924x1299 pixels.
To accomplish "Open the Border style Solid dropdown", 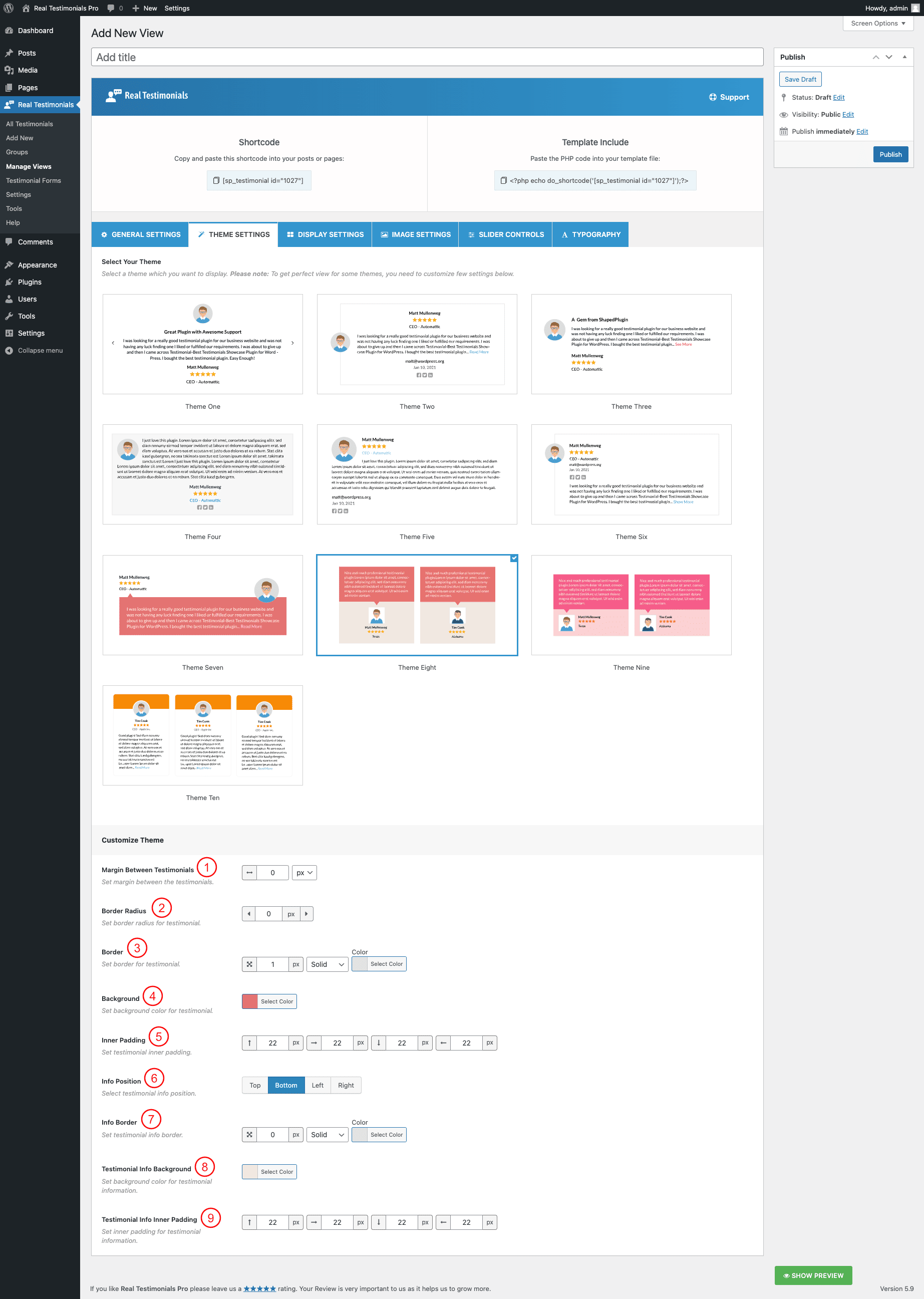I will (x=327, y=964).
